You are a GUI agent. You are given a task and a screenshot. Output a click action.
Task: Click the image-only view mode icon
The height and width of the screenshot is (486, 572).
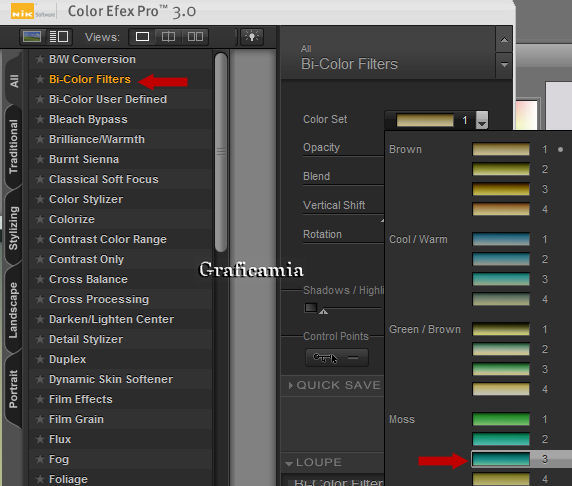(32, 36)
